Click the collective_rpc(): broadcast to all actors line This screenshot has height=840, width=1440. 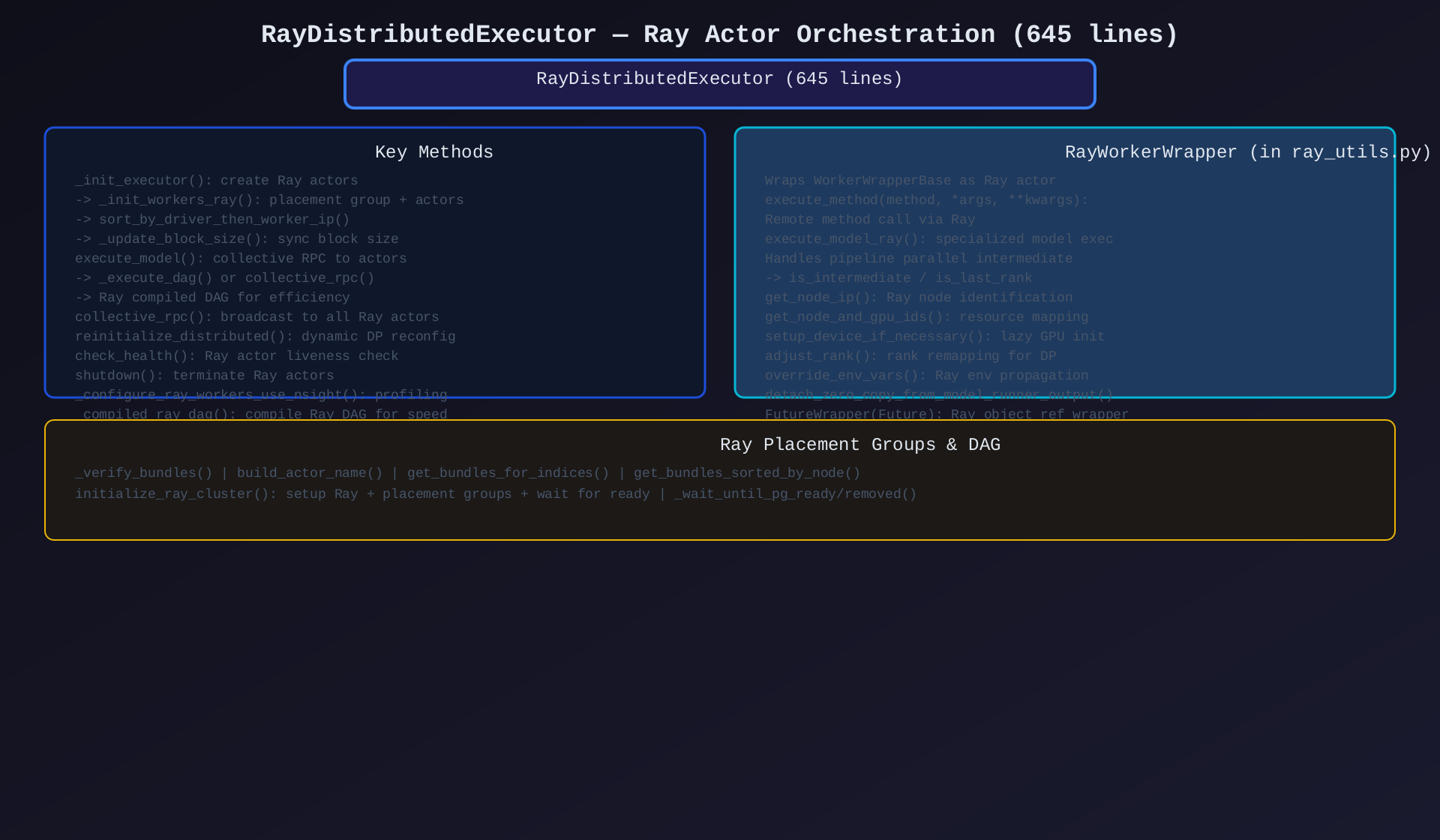coord(256,317)
